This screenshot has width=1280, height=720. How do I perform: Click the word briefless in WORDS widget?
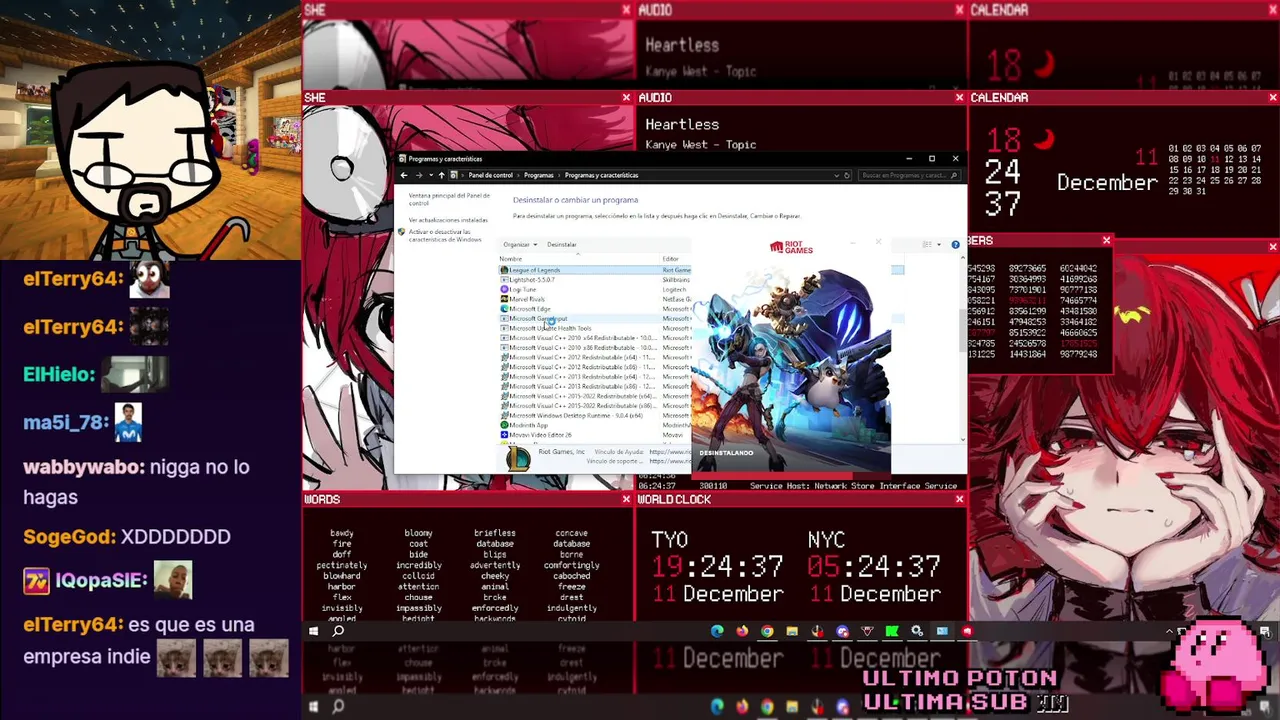(495, 533)
